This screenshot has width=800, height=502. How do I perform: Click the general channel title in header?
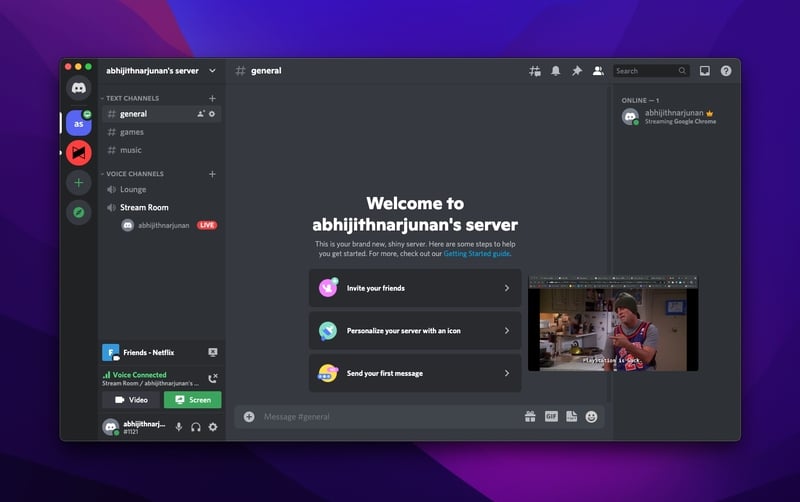coord(266,71)
